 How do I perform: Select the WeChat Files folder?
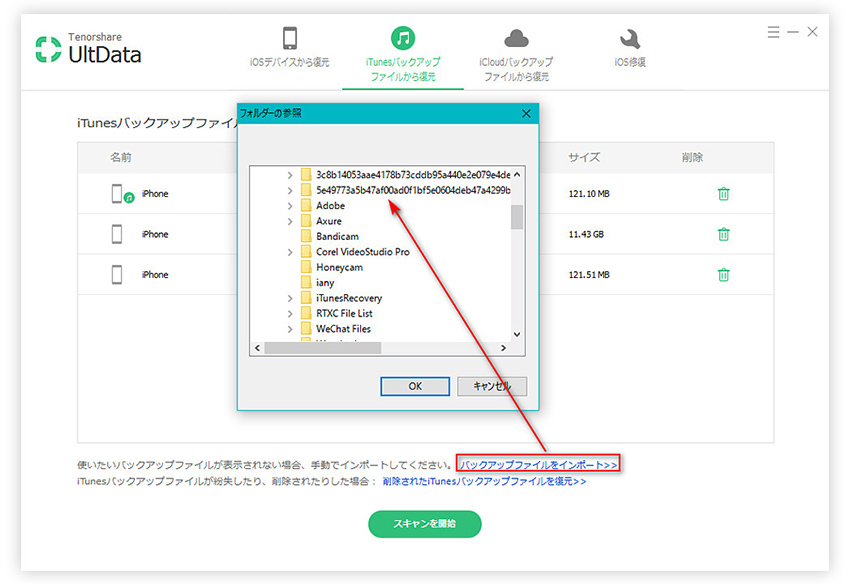[336, 329]
